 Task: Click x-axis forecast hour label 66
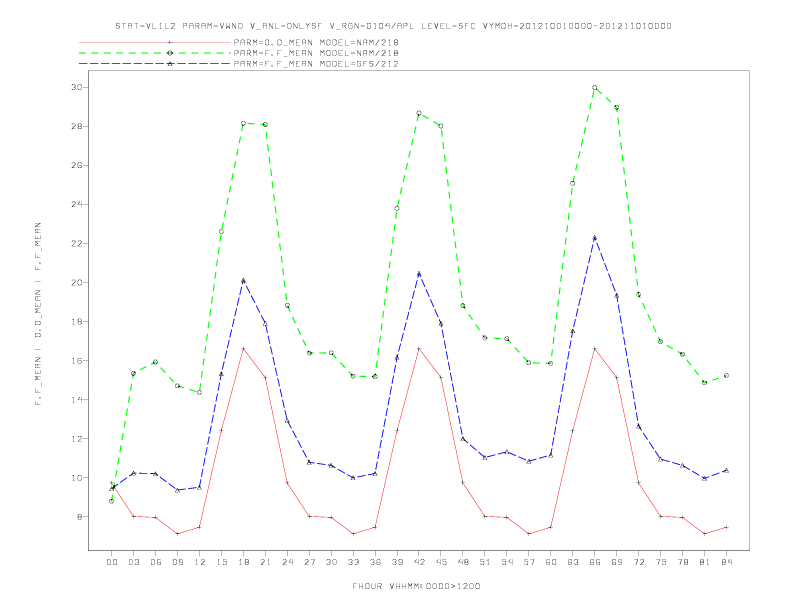pos(595,562)
